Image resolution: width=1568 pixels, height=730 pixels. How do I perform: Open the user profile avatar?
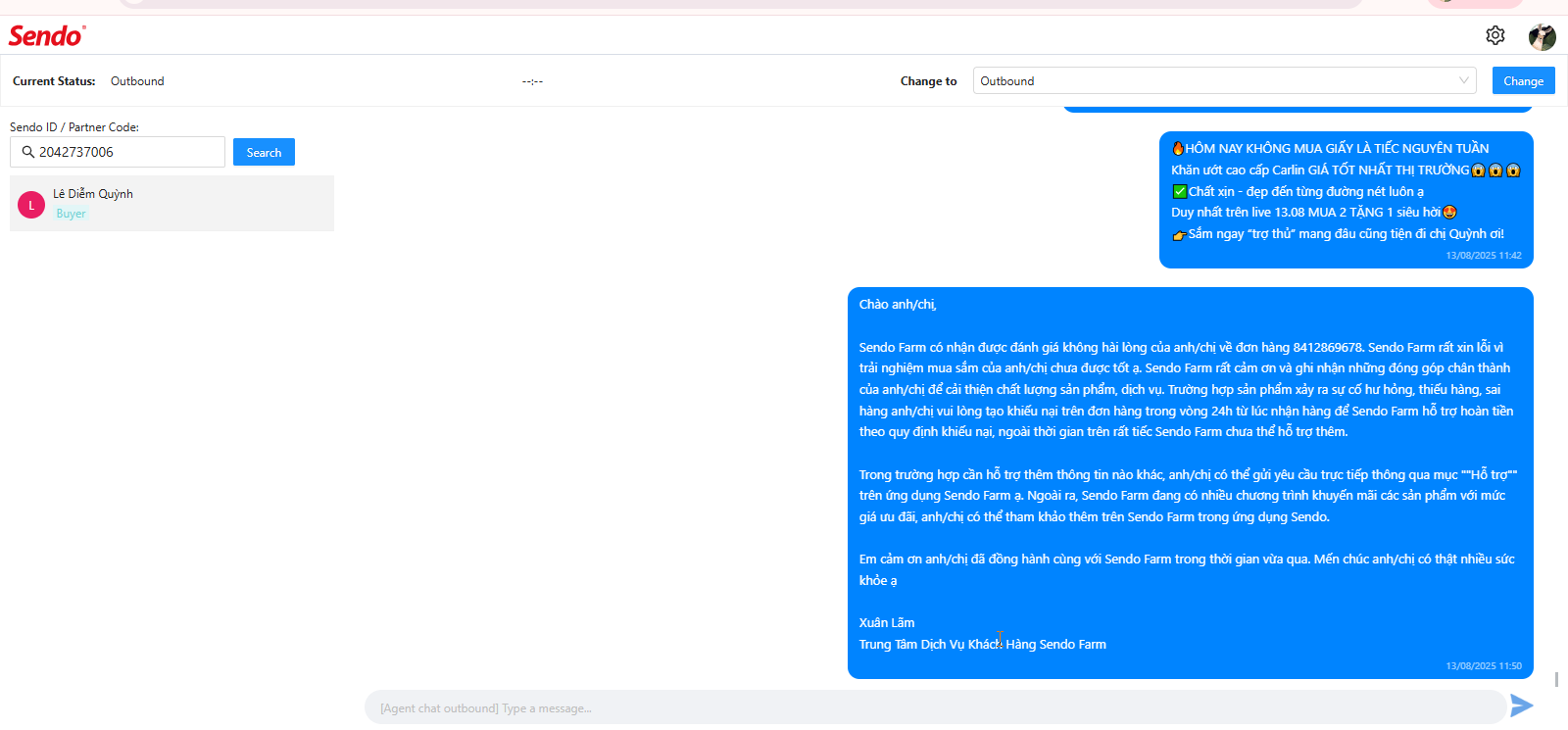point(1543,36)
